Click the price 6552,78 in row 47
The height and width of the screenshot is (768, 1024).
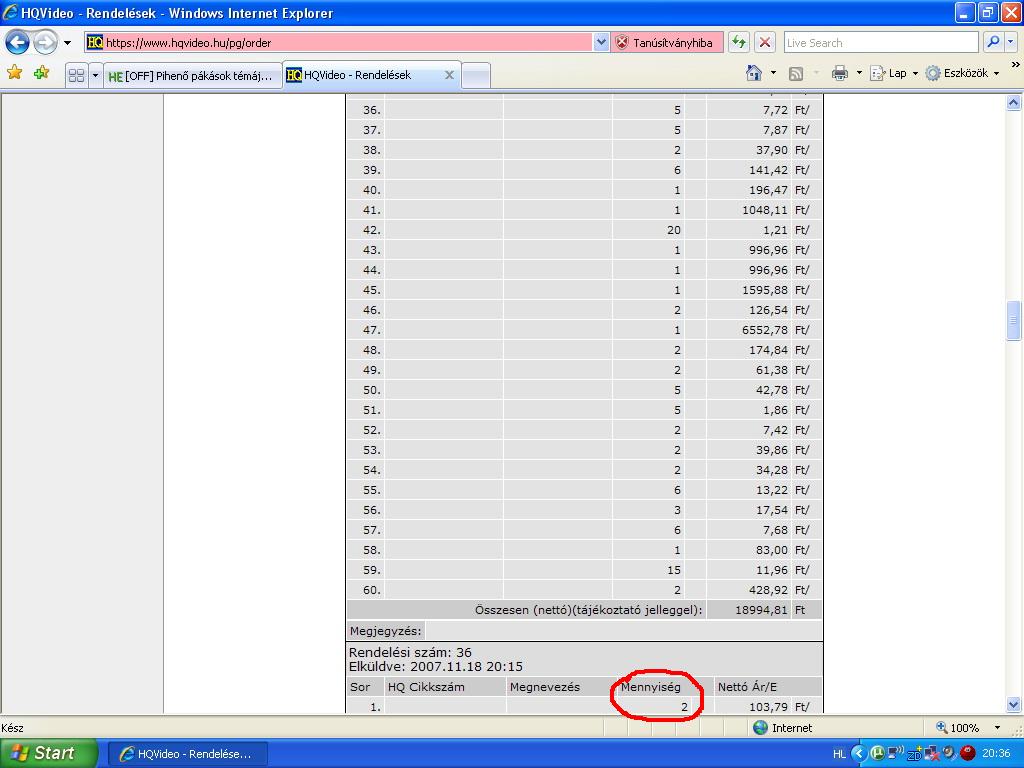tap(765, 330)
